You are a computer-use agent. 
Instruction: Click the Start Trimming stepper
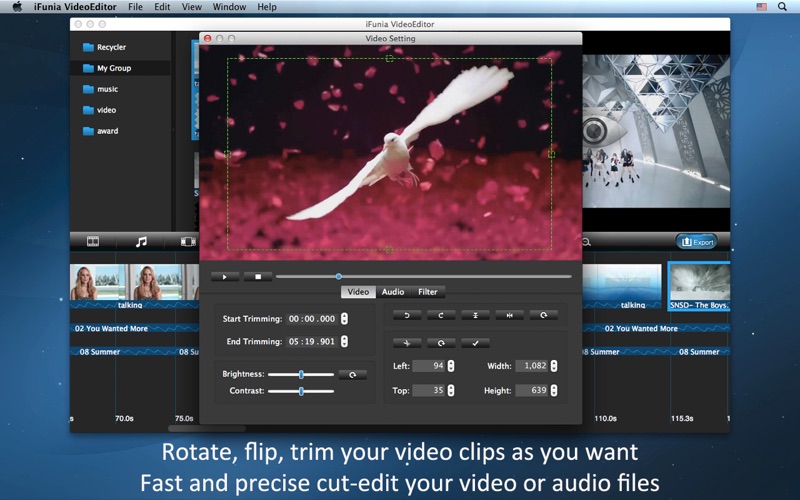click(344, 318)
